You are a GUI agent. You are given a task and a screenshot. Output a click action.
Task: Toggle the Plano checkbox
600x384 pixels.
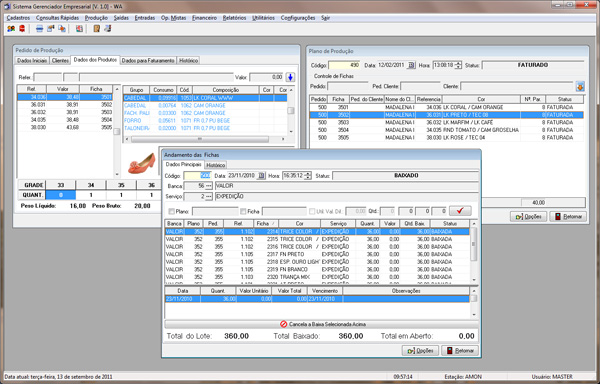[x=172, y=211]
